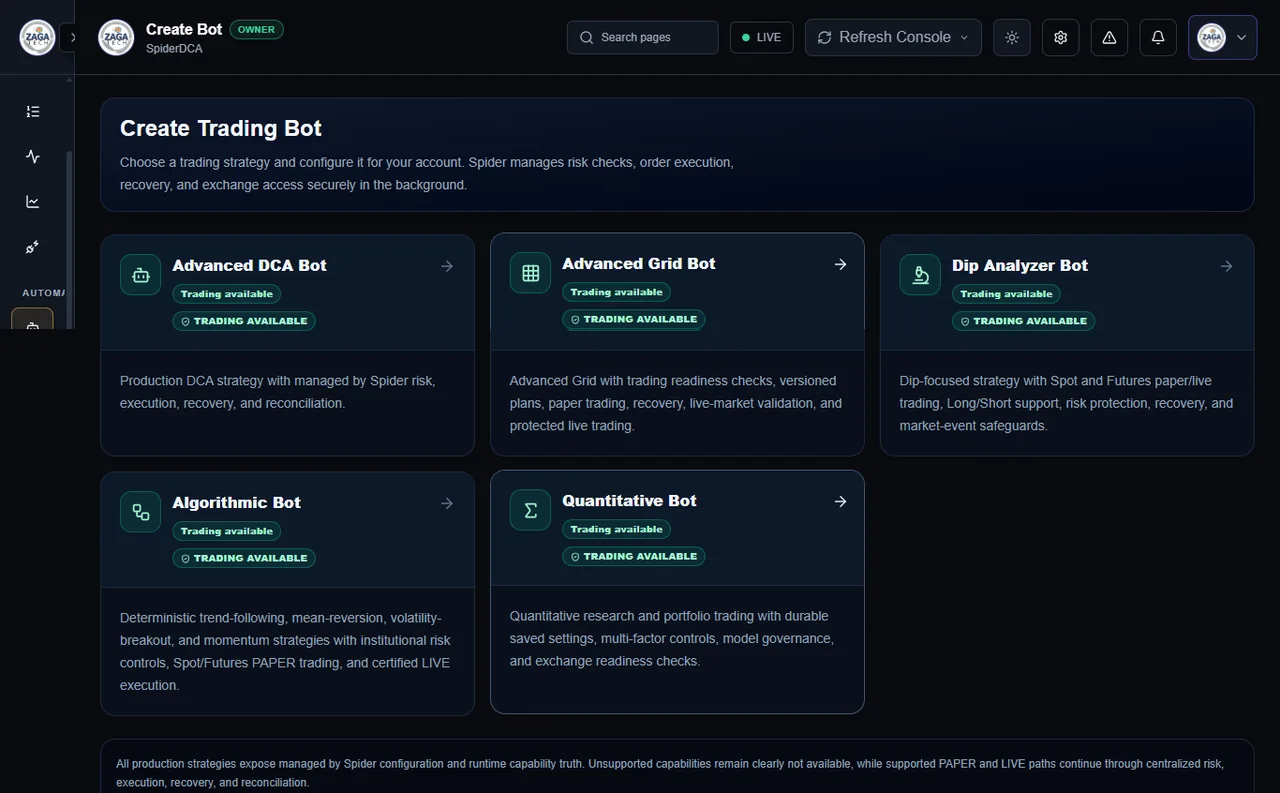Open the Advanced DCA Bot robot icon
The width and height of the screenshot is (1280, 793).
pos(141,275)
